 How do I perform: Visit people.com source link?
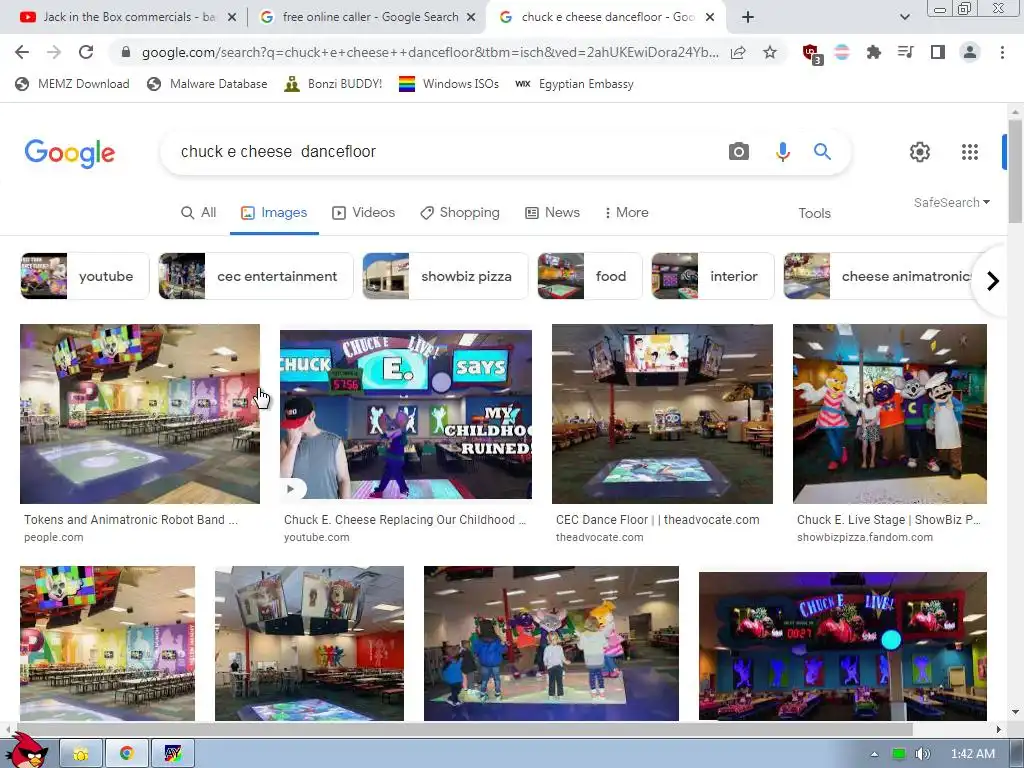(54, 537)
